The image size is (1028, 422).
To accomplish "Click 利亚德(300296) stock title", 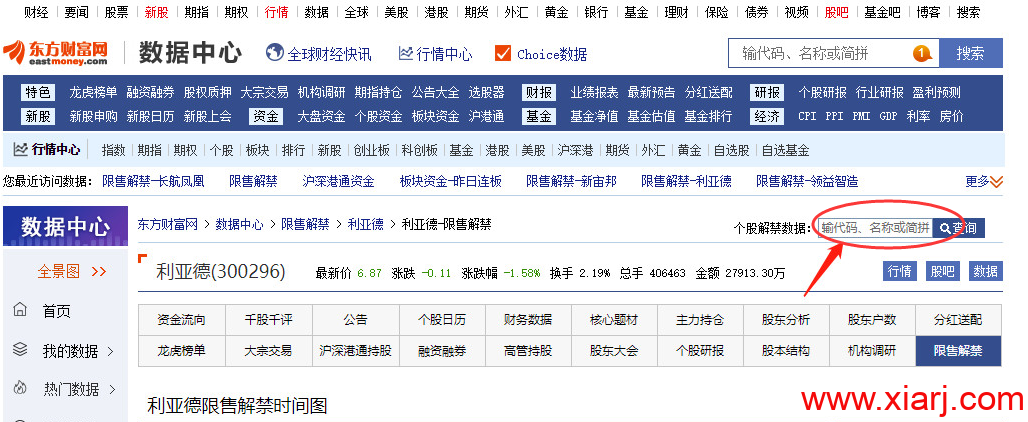I will 221,271.
